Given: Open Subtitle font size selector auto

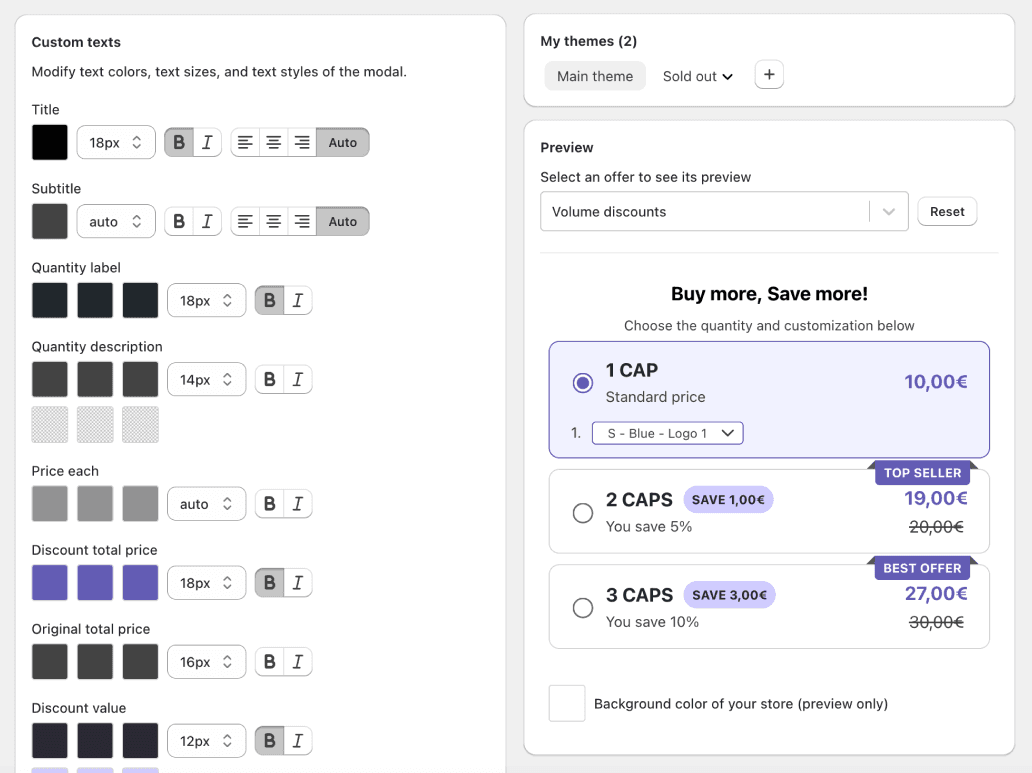Looking at the screenshot, I should coord(116,221).
